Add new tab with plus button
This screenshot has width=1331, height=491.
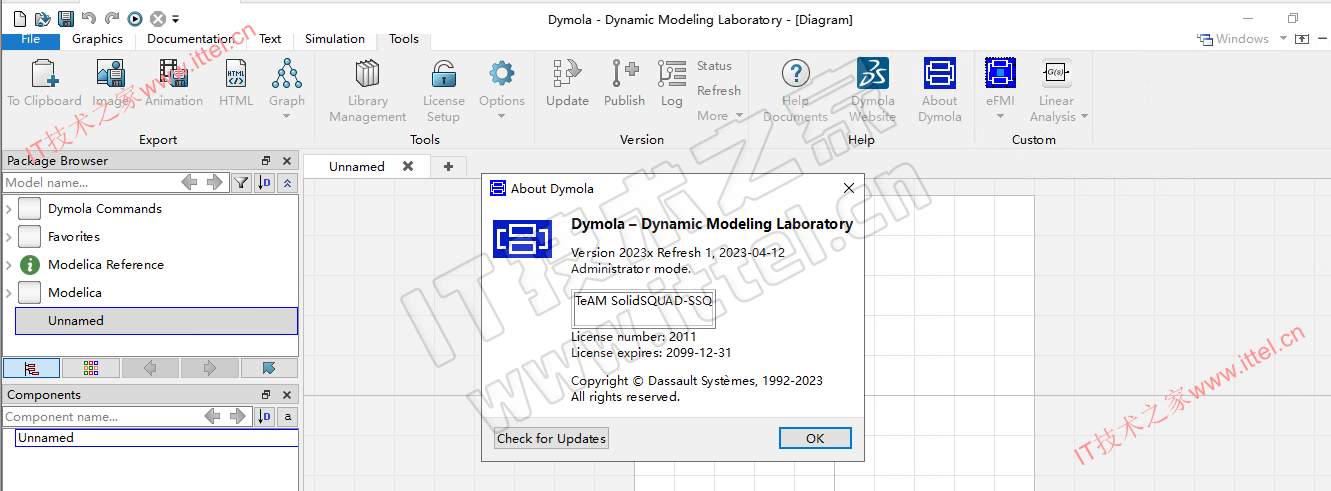tap(448, 167)
